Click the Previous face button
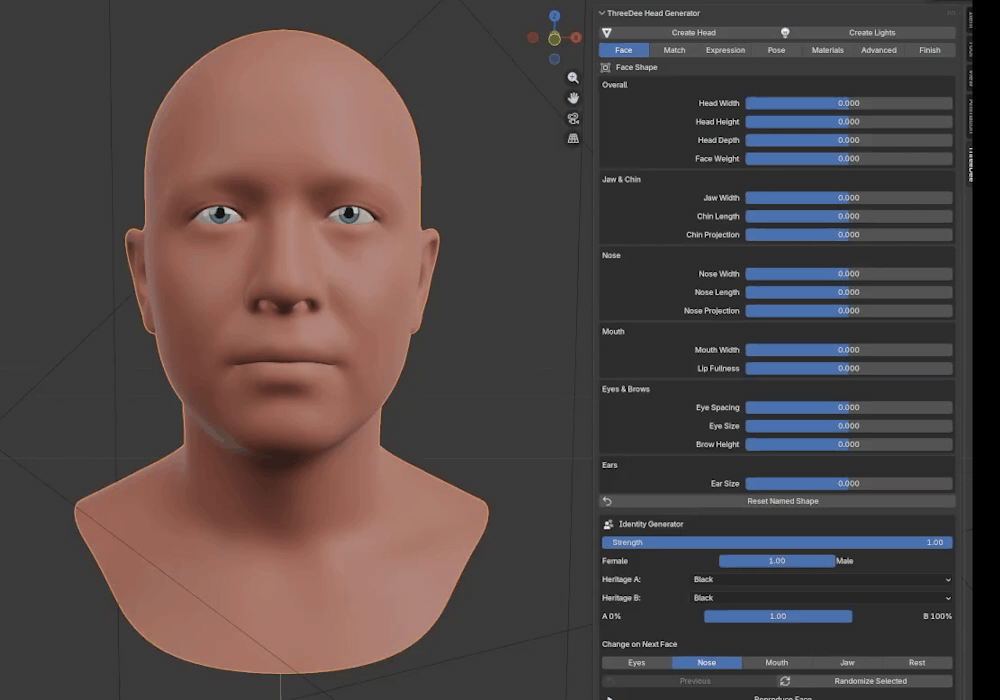This screenshot has height=700, width=1000. pyautogui.click(x=689, y=681)
